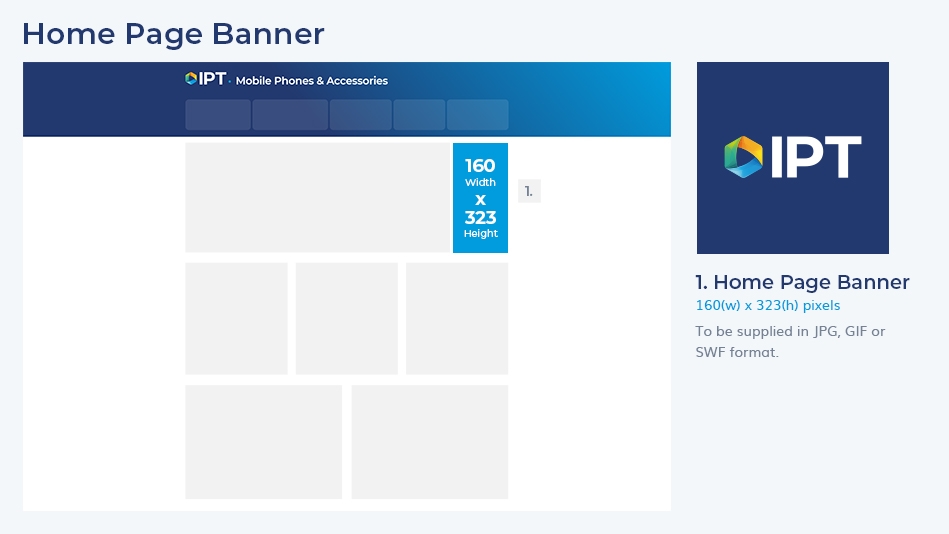Click the large grey hero placeholder beside the banner

(318, 198)
